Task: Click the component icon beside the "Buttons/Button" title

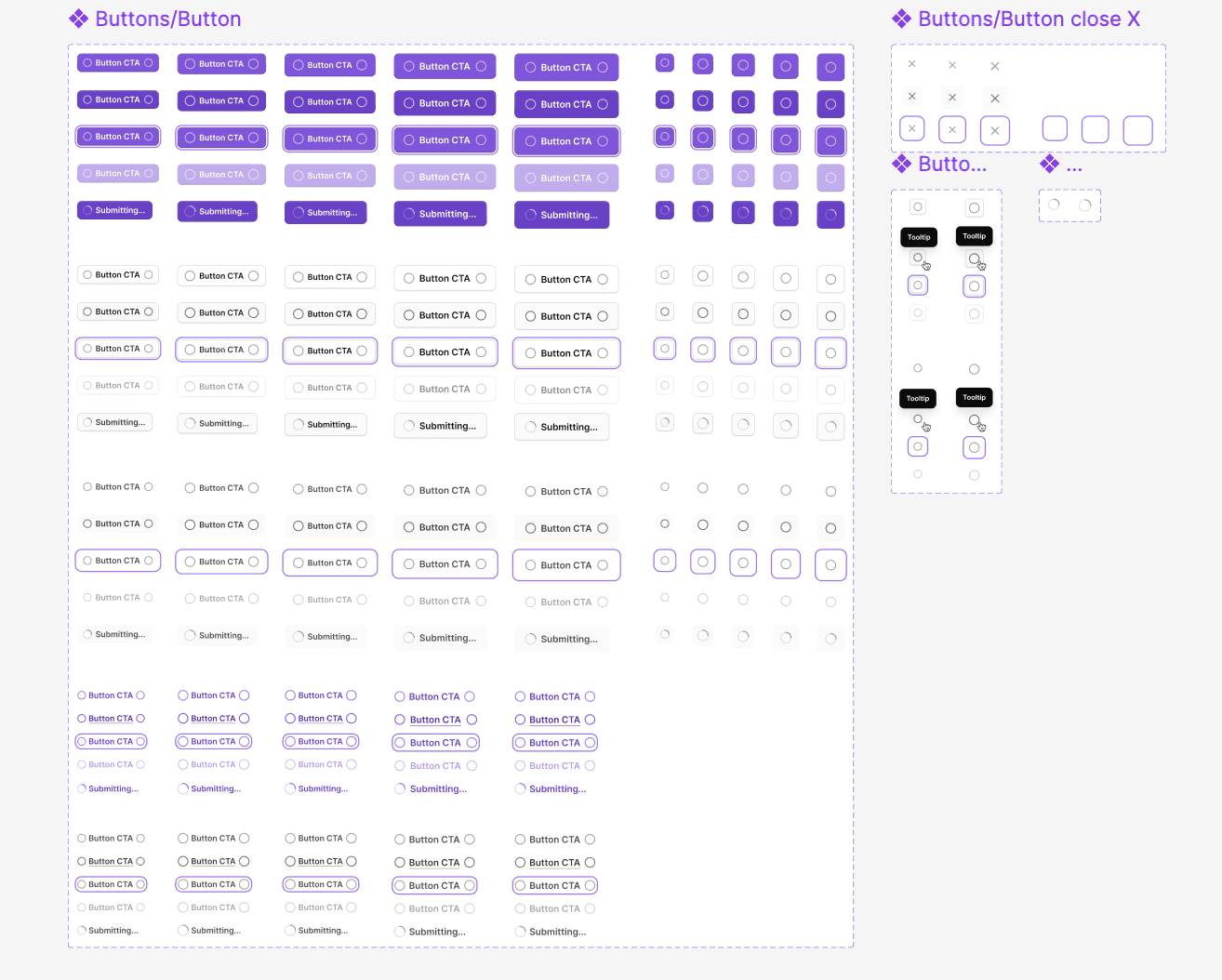Action: click(79, 19)
